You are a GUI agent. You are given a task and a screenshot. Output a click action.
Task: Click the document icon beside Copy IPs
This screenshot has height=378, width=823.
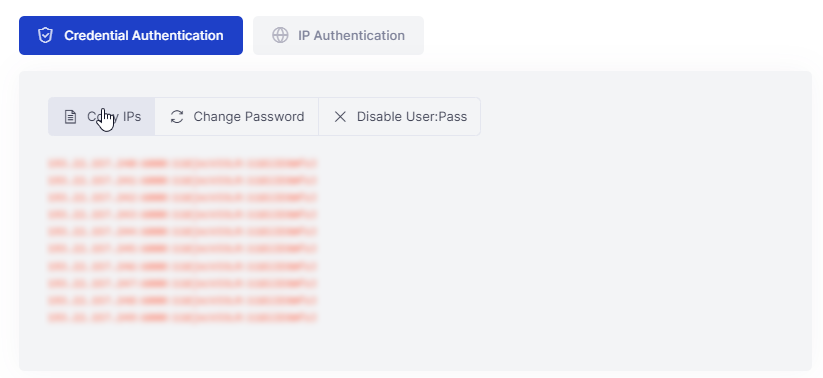[x=70, y=117]
